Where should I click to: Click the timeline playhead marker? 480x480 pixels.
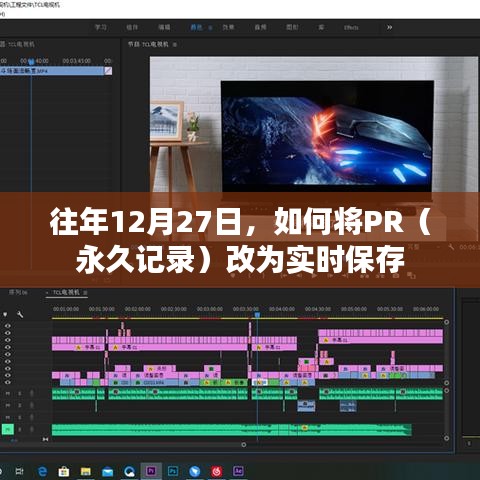tap(257, 314)
